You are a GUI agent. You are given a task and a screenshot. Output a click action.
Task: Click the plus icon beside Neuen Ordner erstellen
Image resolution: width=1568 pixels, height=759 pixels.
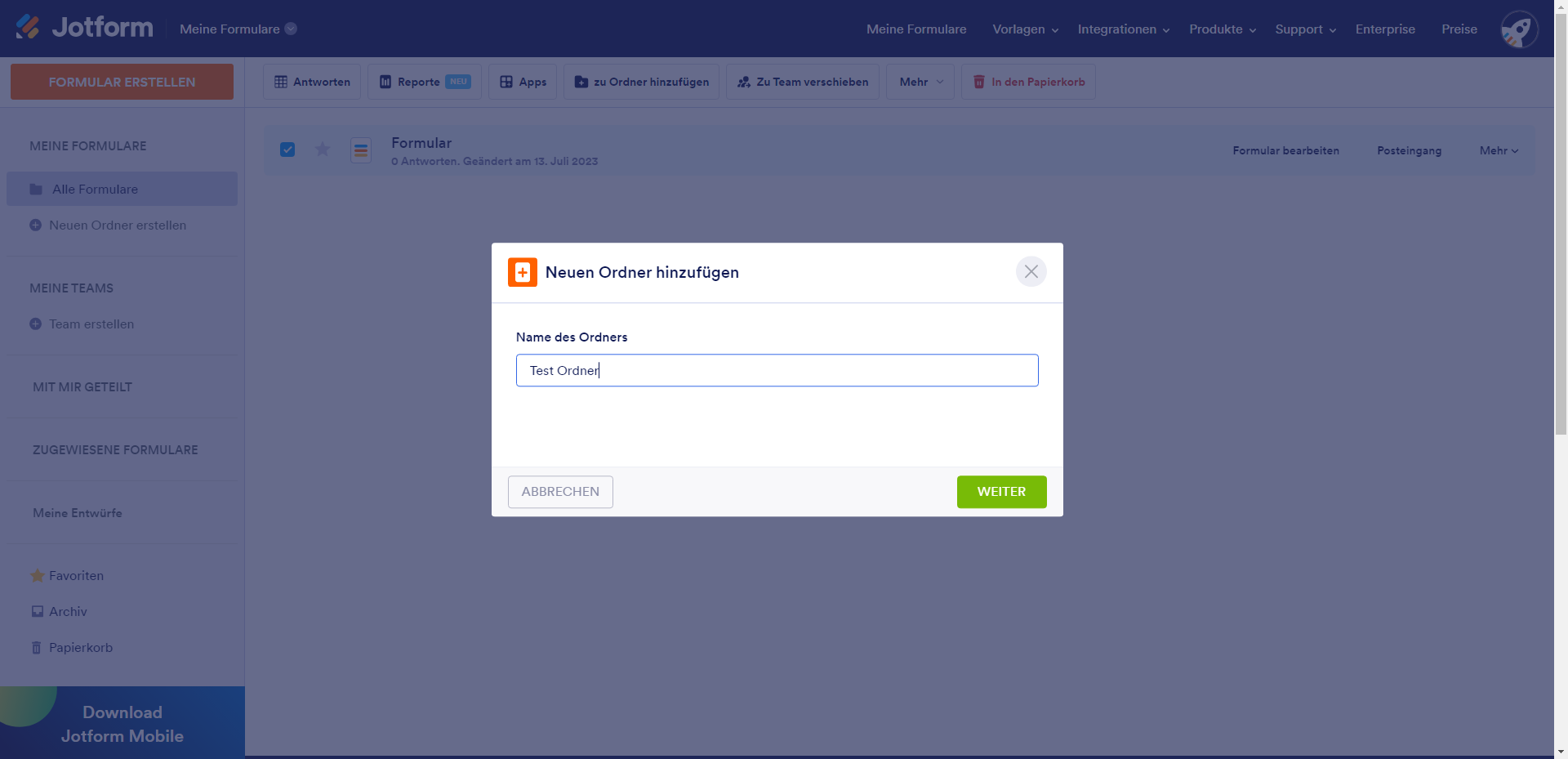(x=35, y=225)
